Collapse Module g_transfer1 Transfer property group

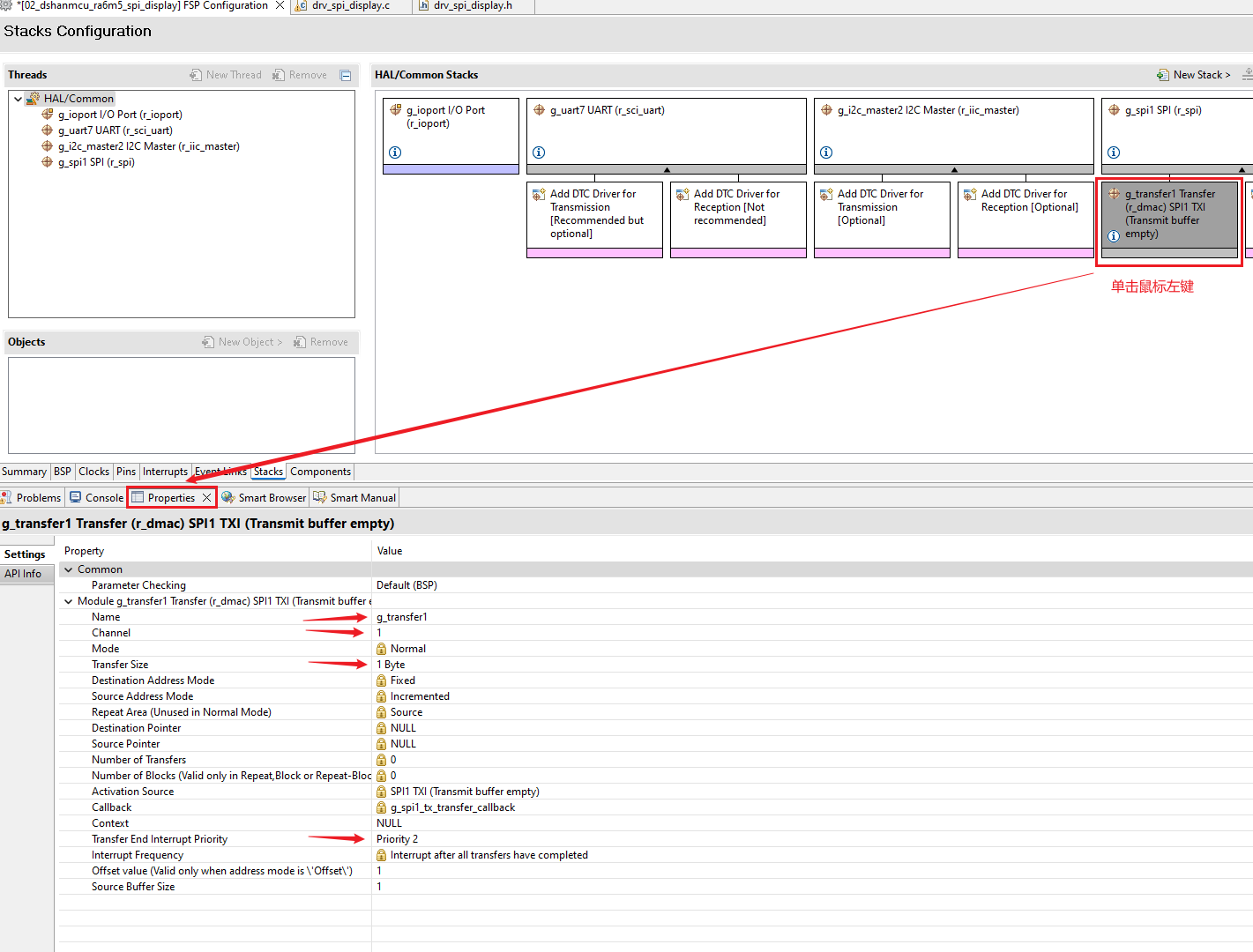[69, 601]
